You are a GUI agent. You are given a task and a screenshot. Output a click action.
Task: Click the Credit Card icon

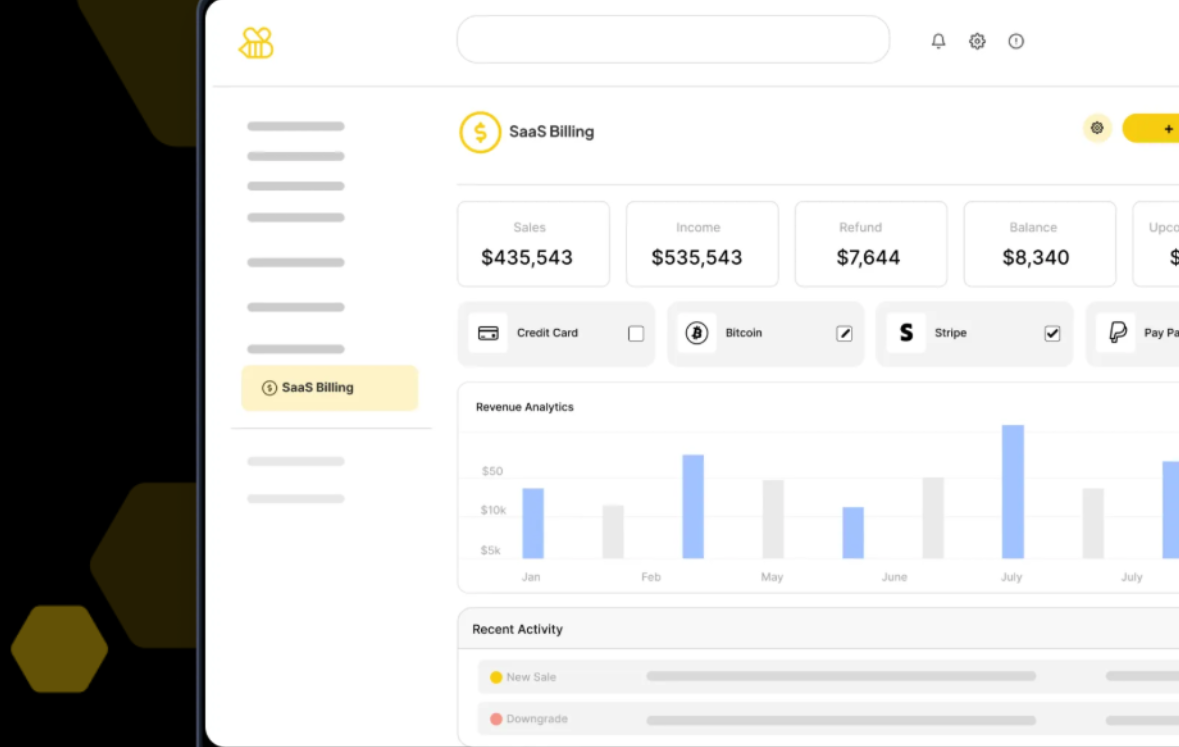pyautogui.click(x=488, y=333)
